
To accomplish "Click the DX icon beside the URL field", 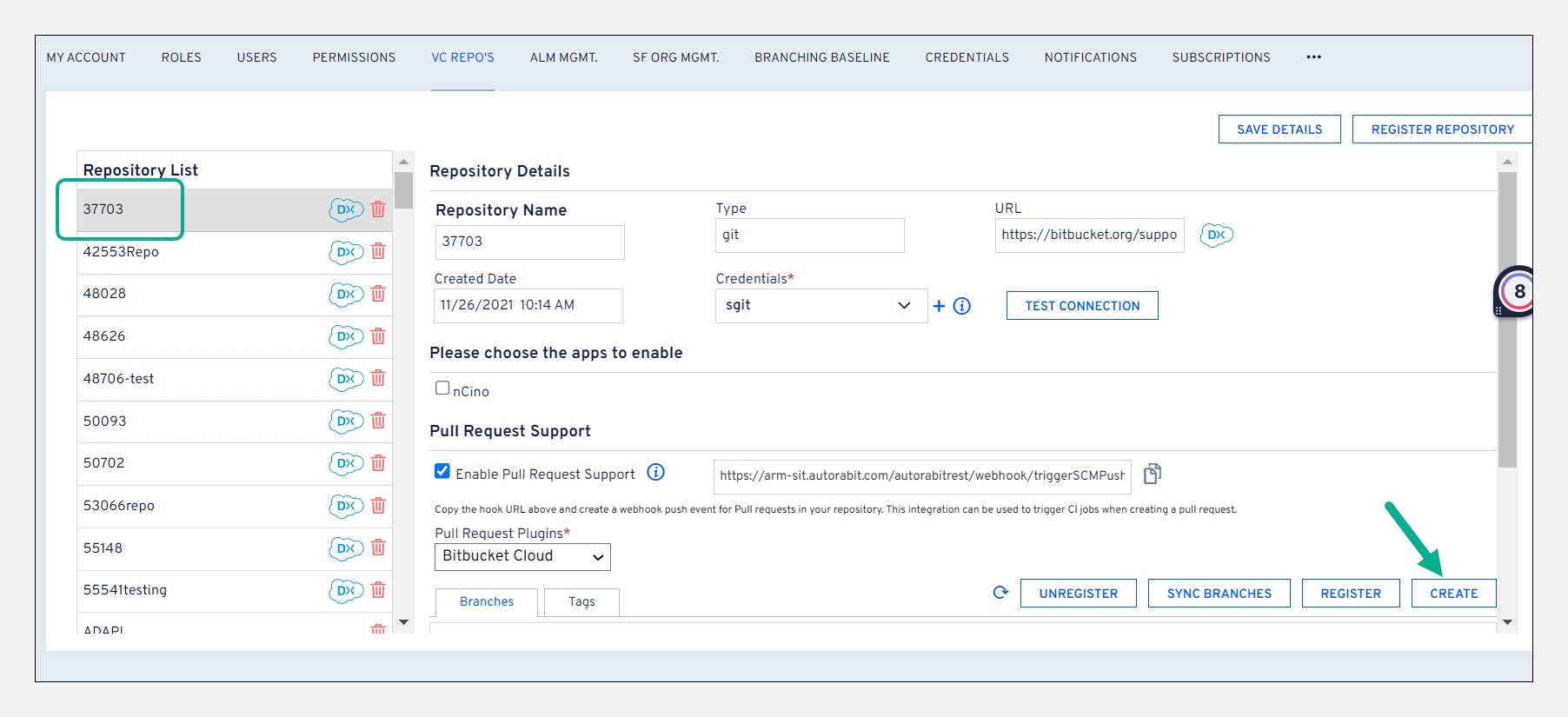I will (x=1216, y=236).
